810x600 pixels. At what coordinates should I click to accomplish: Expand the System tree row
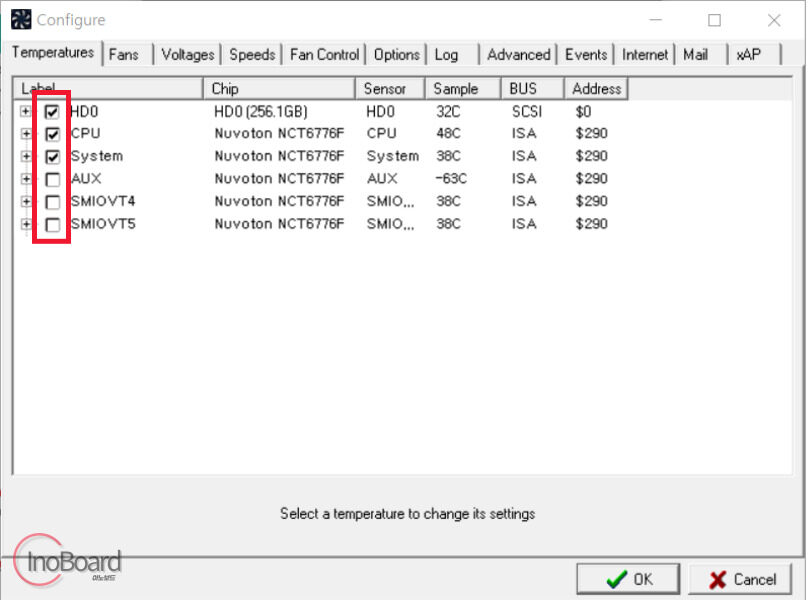(x=25, y=156)
